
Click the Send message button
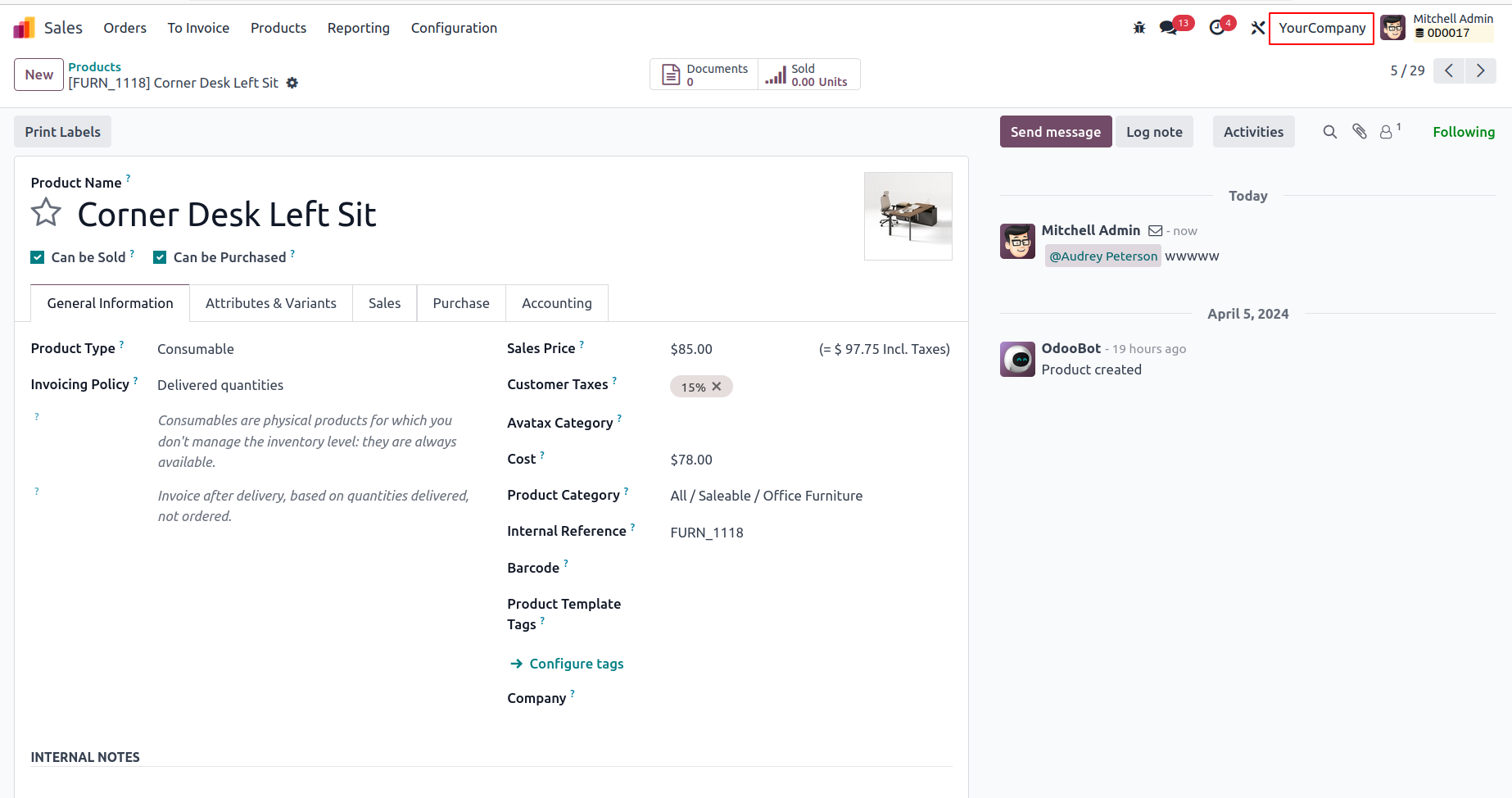(1056, 132)
